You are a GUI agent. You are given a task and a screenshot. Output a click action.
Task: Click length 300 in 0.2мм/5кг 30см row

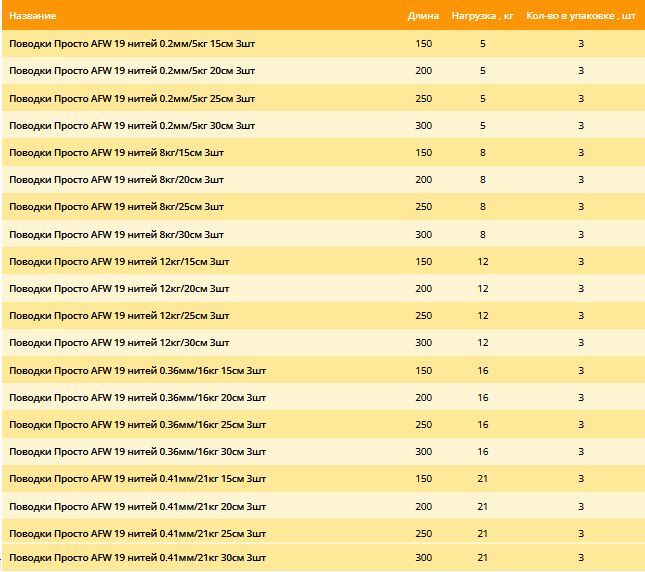click(423, 125)
